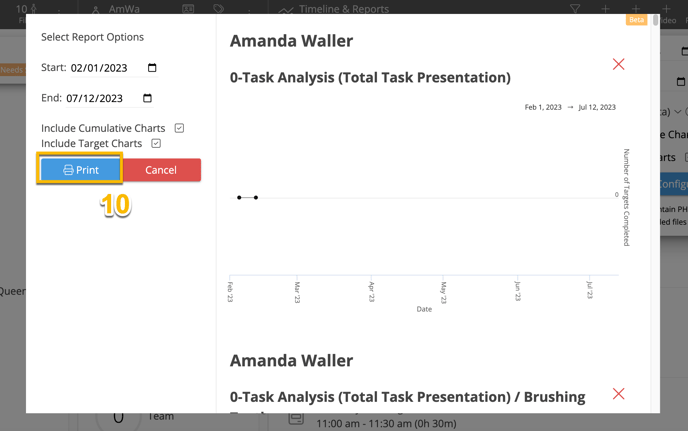
Task: Click the Timeline & Reports chart icon
Action: coord(286,10)
